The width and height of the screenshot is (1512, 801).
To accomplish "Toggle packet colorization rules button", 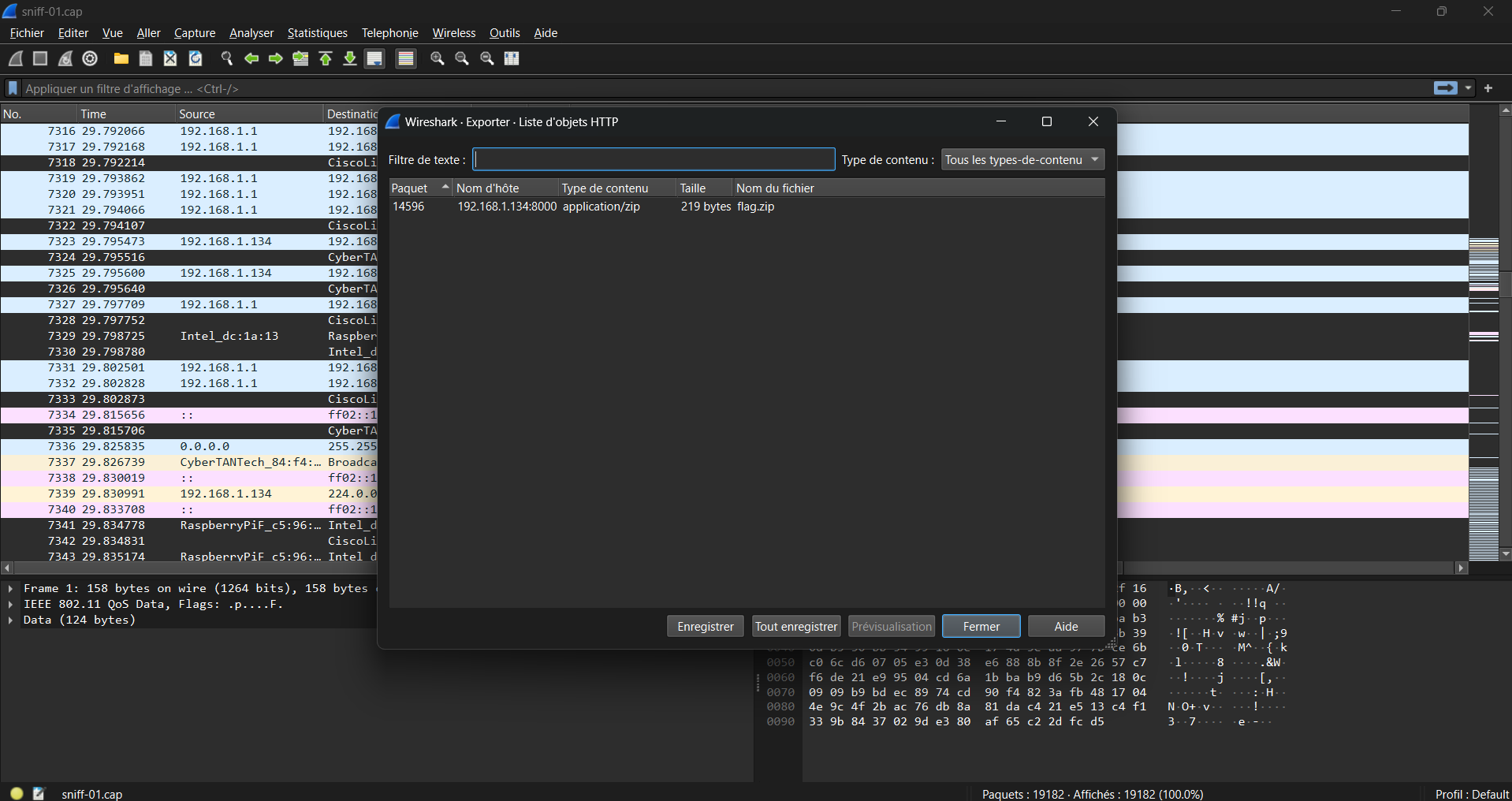I will tap(406, 58).
